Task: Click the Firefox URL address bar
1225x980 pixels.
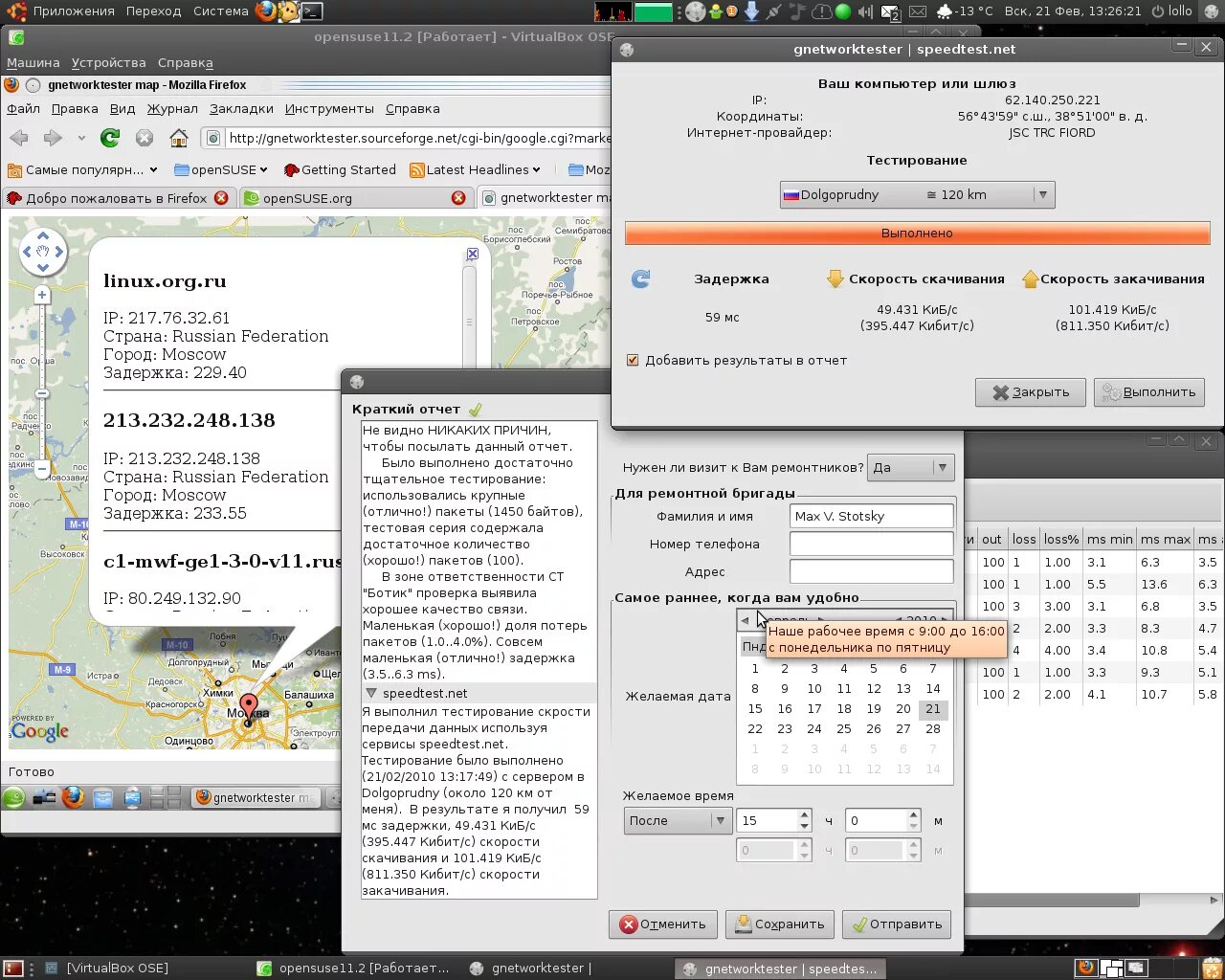Action: pyautogui.click(x=408, y=138)
